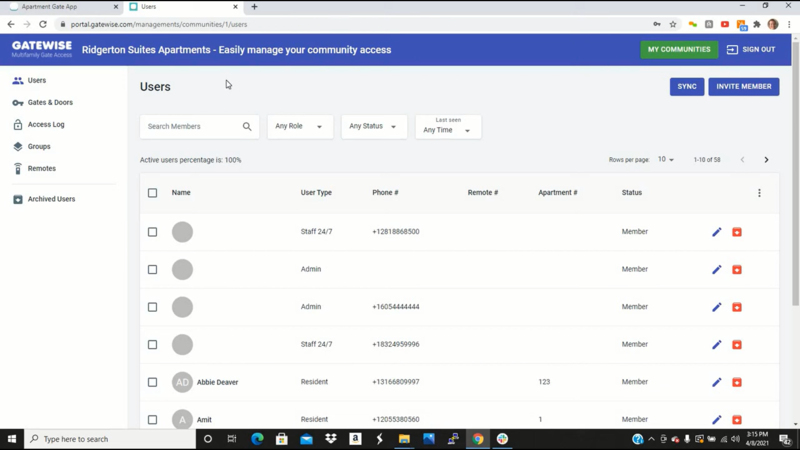Click the address bar URL

coord(159,24)
